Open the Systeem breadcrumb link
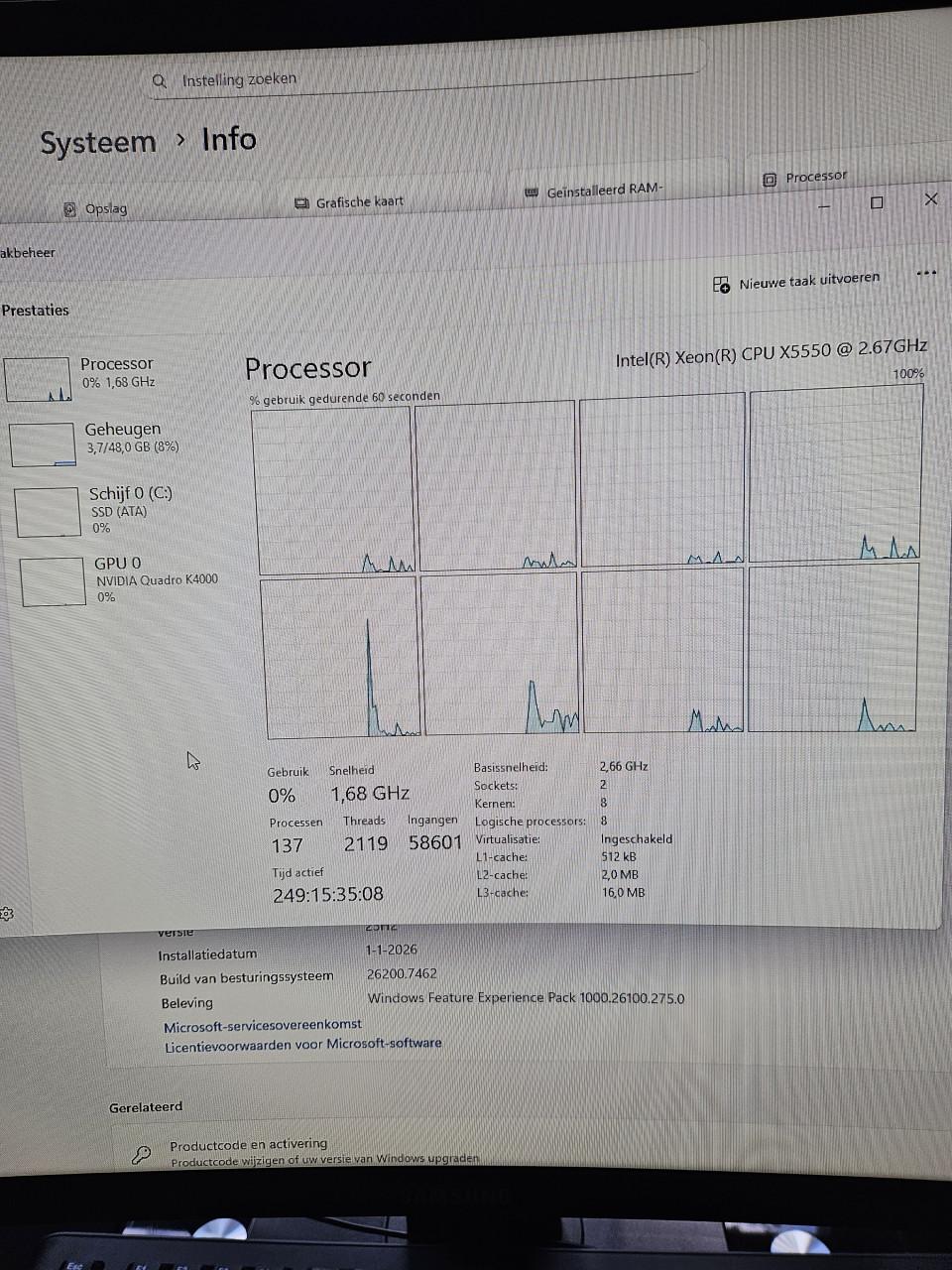Screen dimensions: 952x1270 (x=98, y=143)
